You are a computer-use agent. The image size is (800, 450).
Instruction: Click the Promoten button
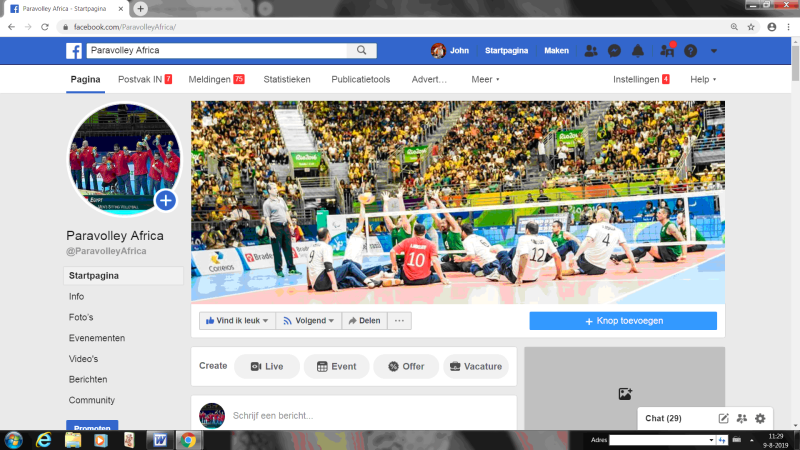click(92, 426)
